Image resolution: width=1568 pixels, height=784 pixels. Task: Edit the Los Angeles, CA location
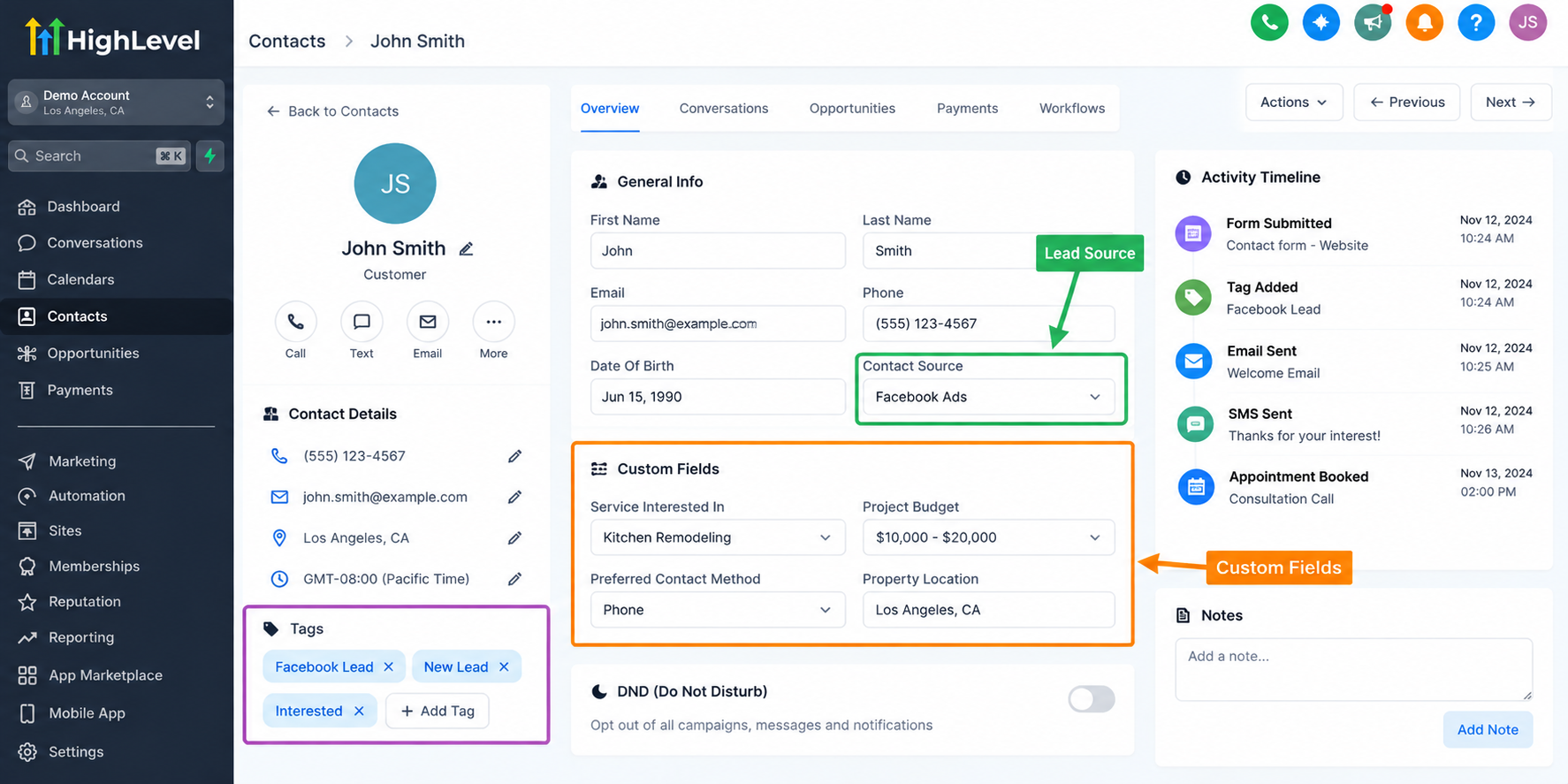(514, 537)
